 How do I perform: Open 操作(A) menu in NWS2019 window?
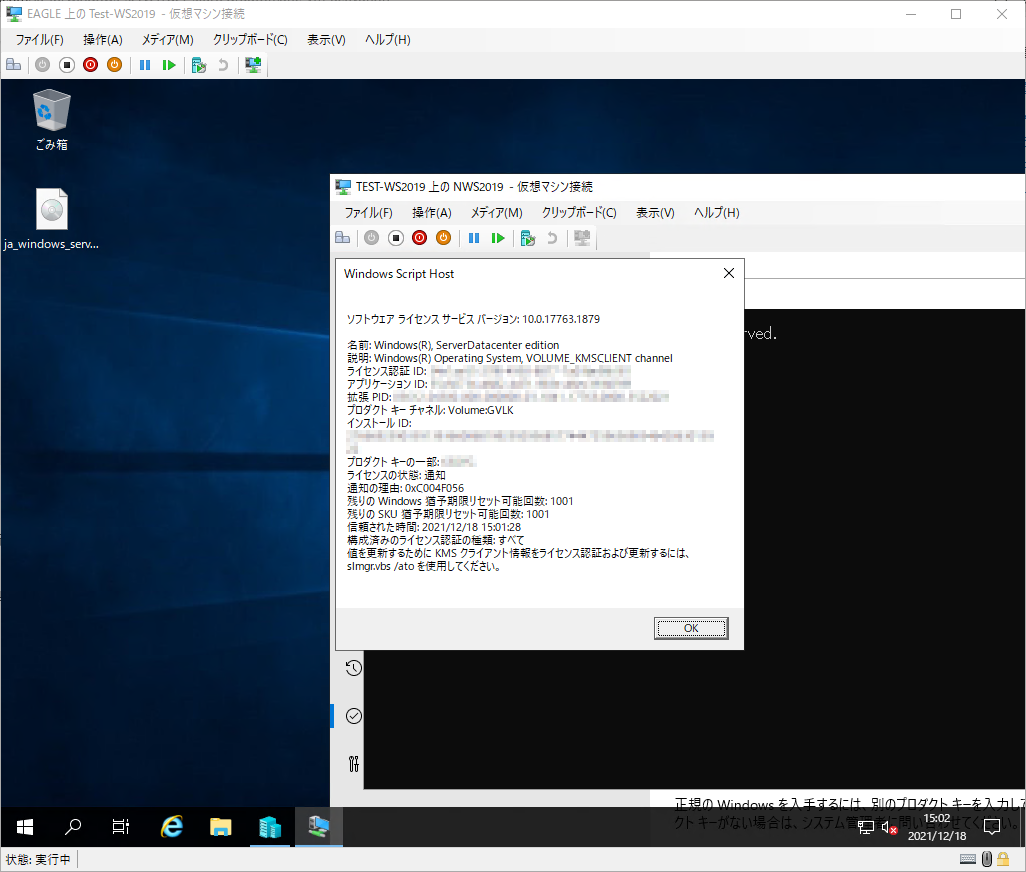(x=432, y=213)
